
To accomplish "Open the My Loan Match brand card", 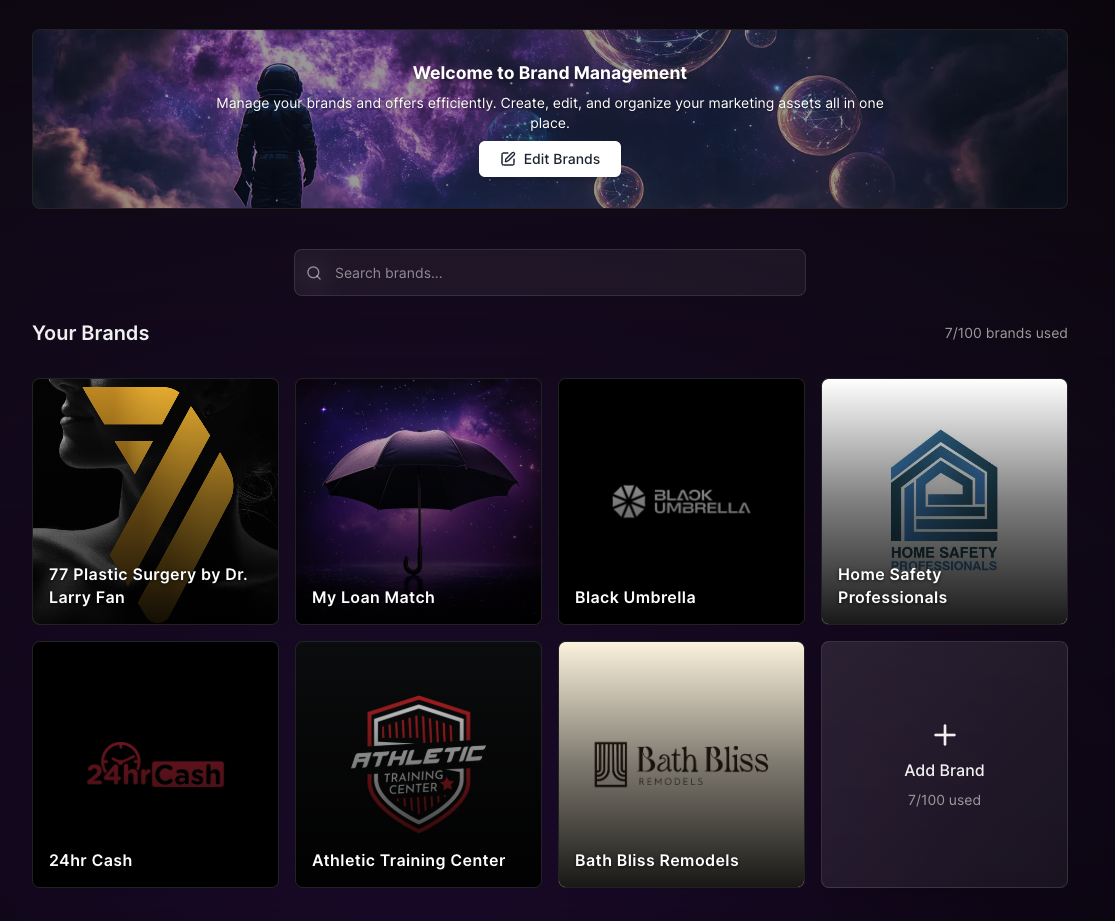I will pos(418,501).
